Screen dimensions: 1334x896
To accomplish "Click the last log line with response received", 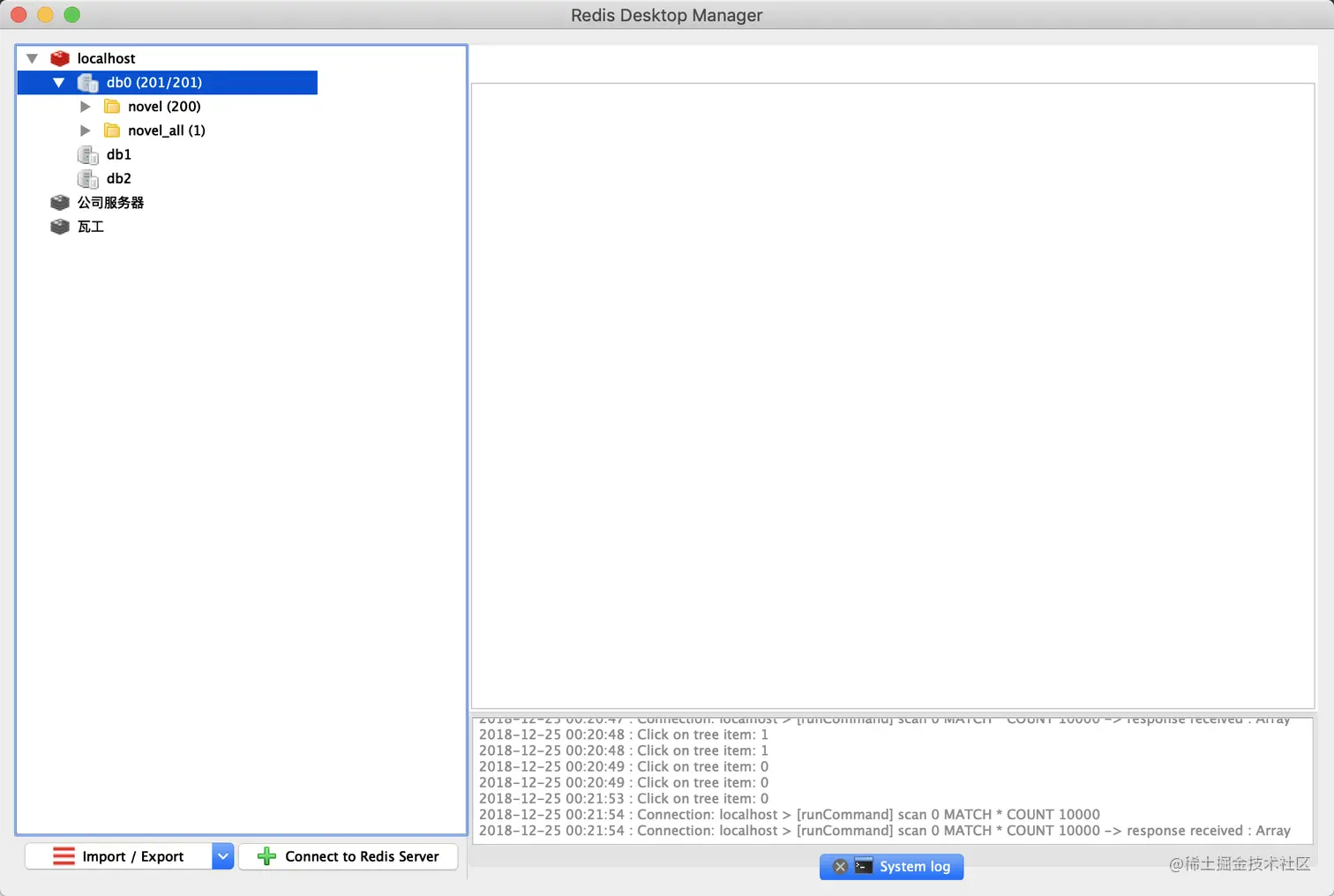I will point(885,831).
